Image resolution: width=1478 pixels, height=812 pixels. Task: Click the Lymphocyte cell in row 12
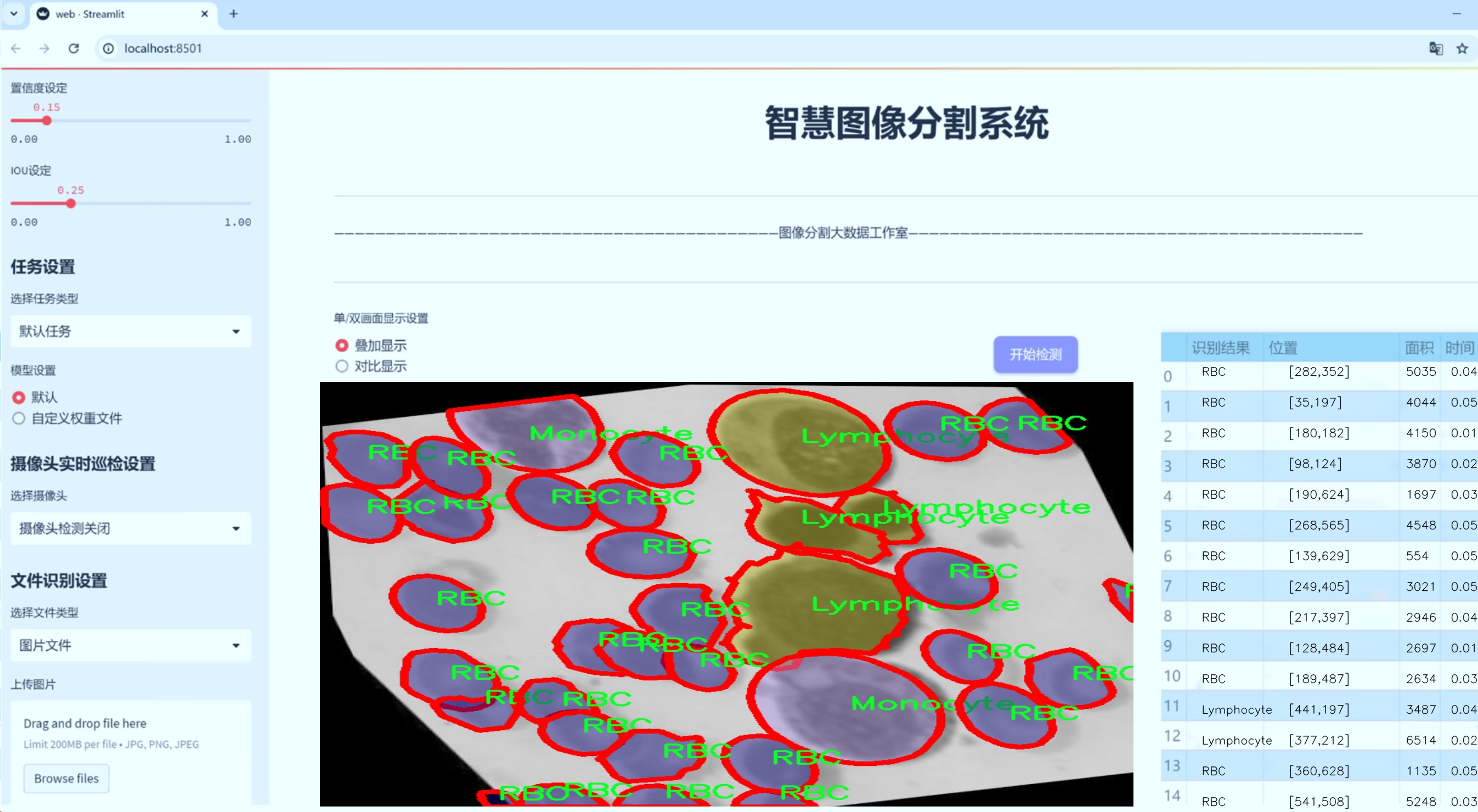point(1237,740)
